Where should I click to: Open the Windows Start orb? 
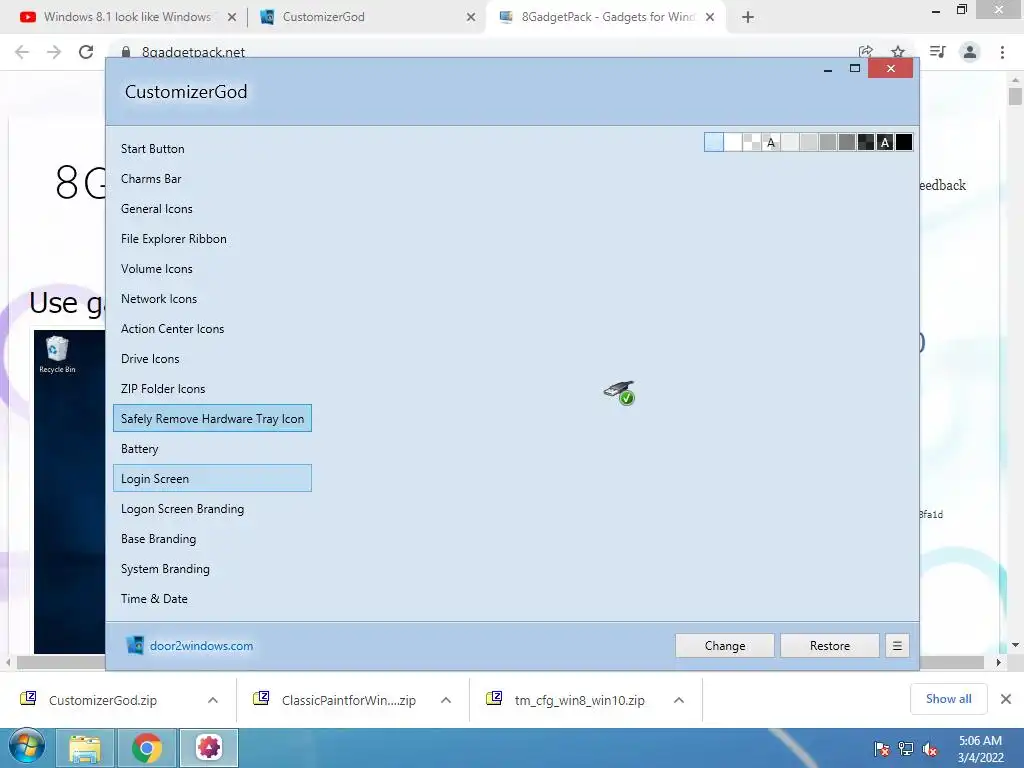tap(27, 747)
